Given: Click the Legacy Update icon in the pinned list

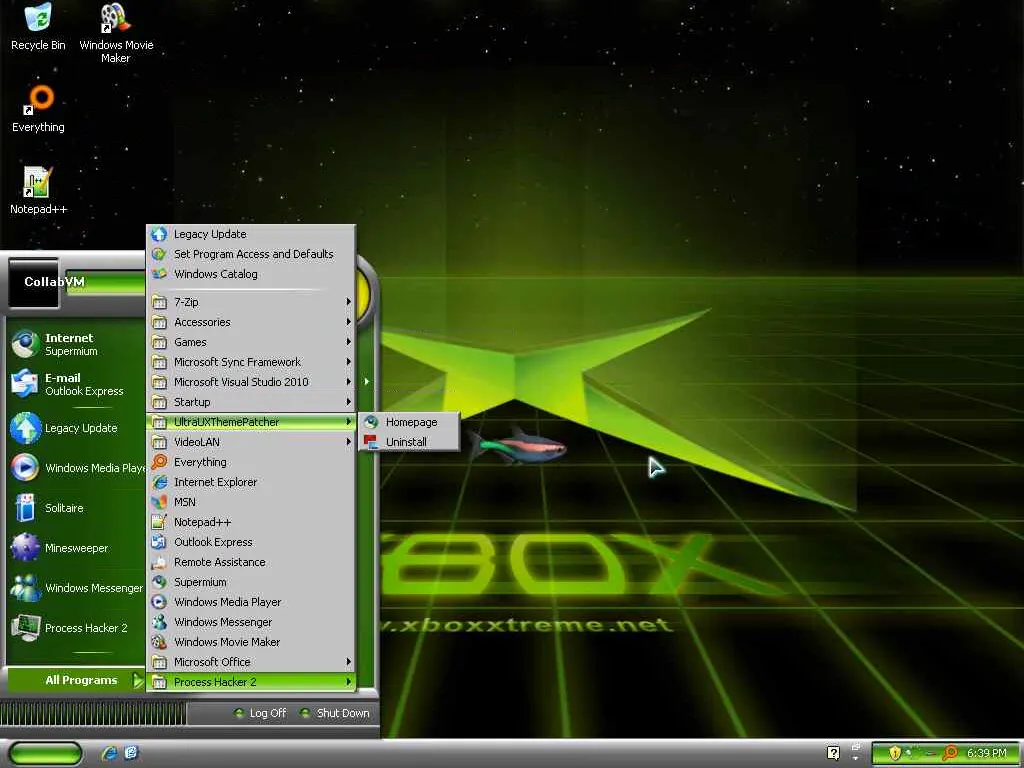Looking at the screenshot, I should tap(25, 428).
